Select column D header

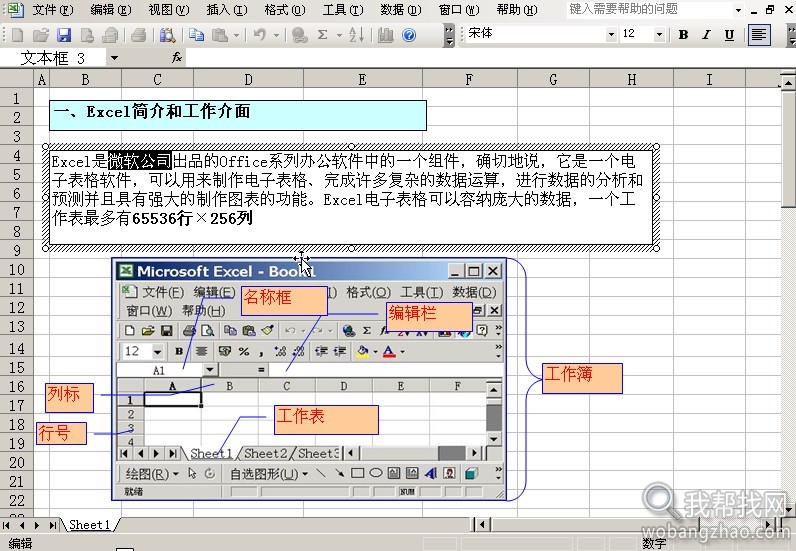pyautogui.click(x=248, y=80)
